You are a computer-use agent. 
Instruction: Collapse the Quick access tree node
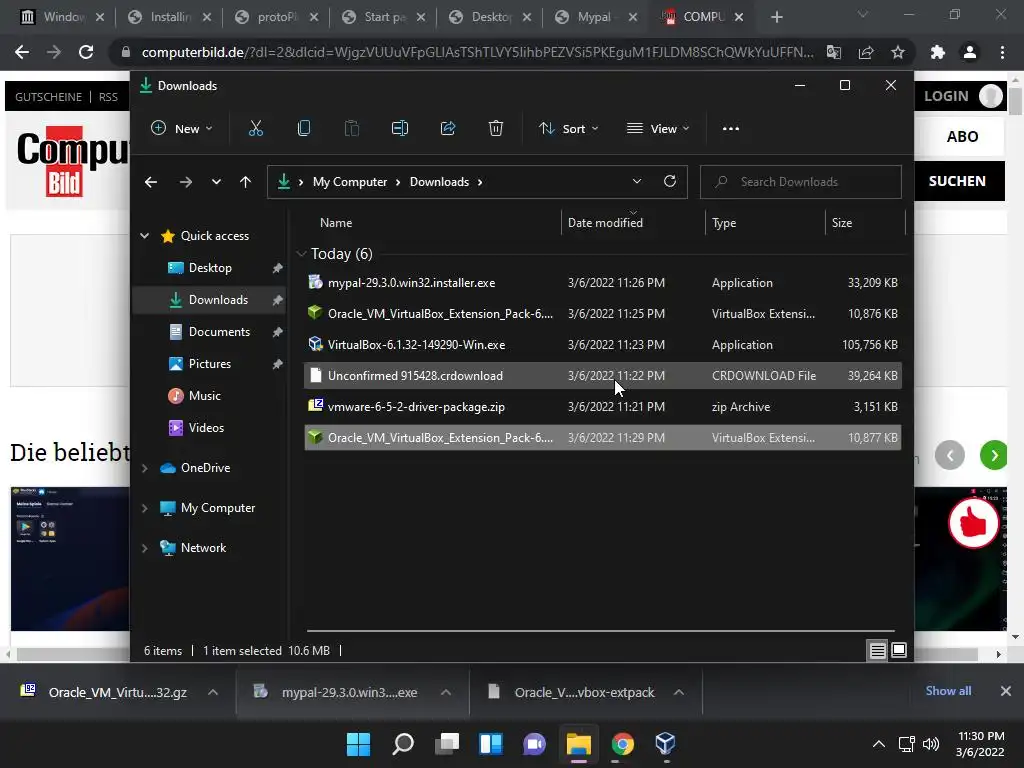pyautogui.click(x=144, y=236)
